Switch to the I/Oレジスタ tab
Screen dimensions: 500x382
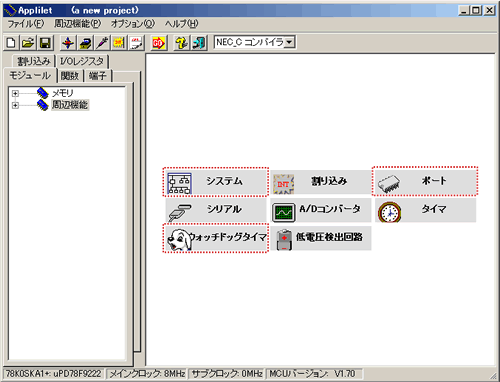(82, 61)
